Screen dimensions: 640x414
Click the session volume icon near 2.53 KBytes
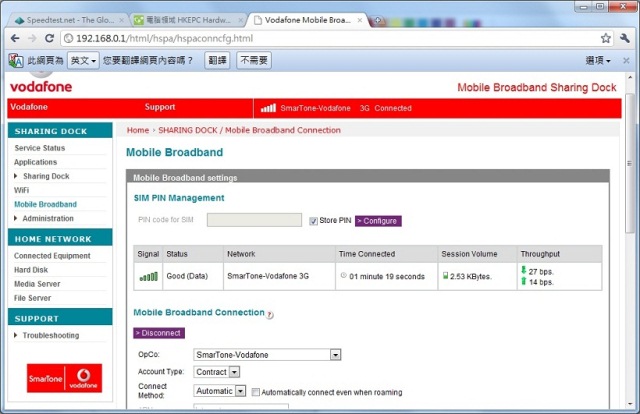[445, 276]
